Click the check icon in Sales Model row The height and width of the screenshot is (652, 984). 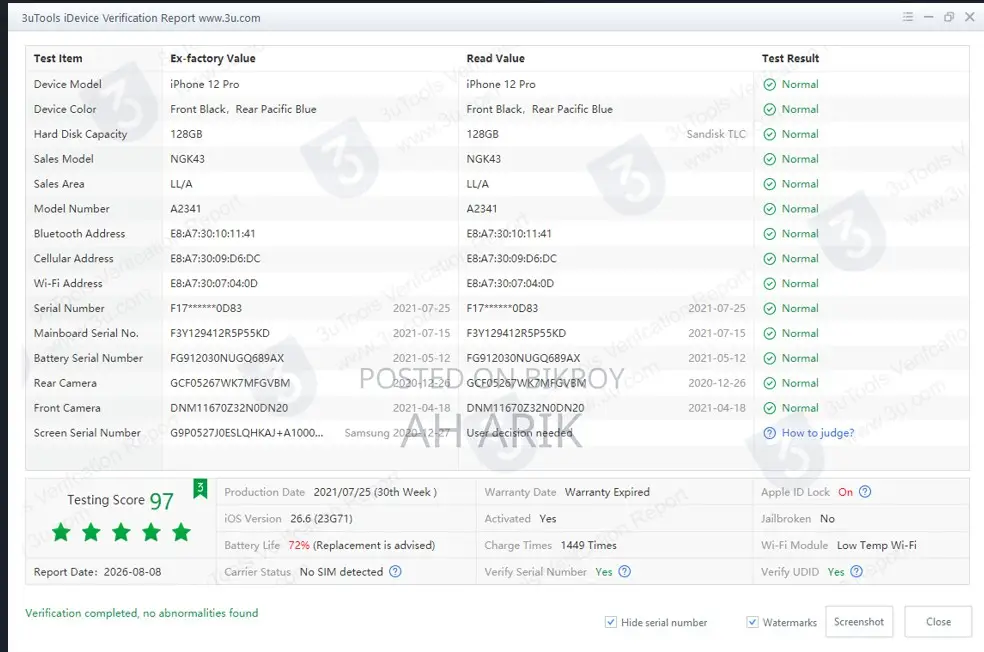click(769, 159)
